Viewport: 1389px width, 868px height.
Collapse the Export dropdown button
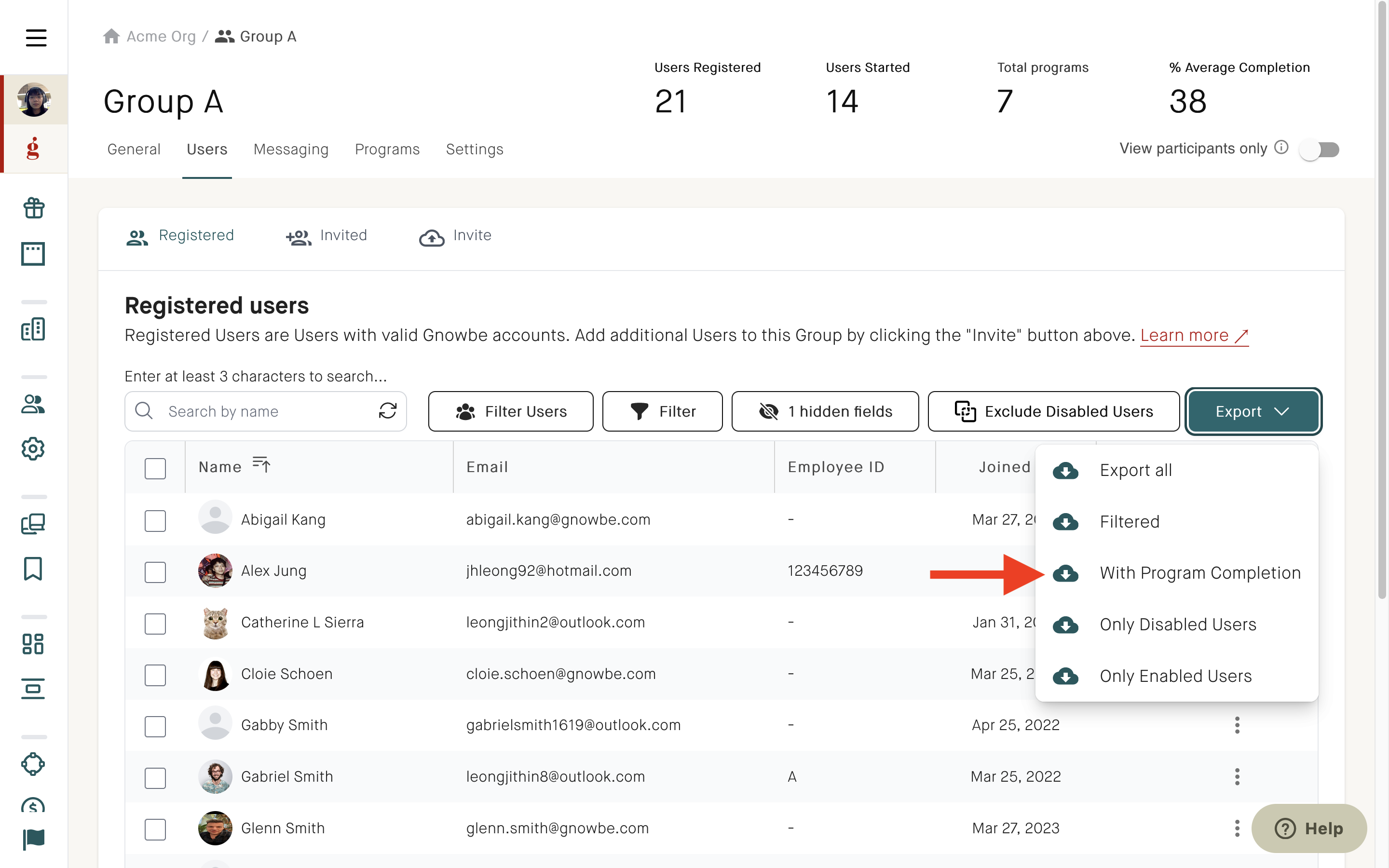[x=1253, y=412]
